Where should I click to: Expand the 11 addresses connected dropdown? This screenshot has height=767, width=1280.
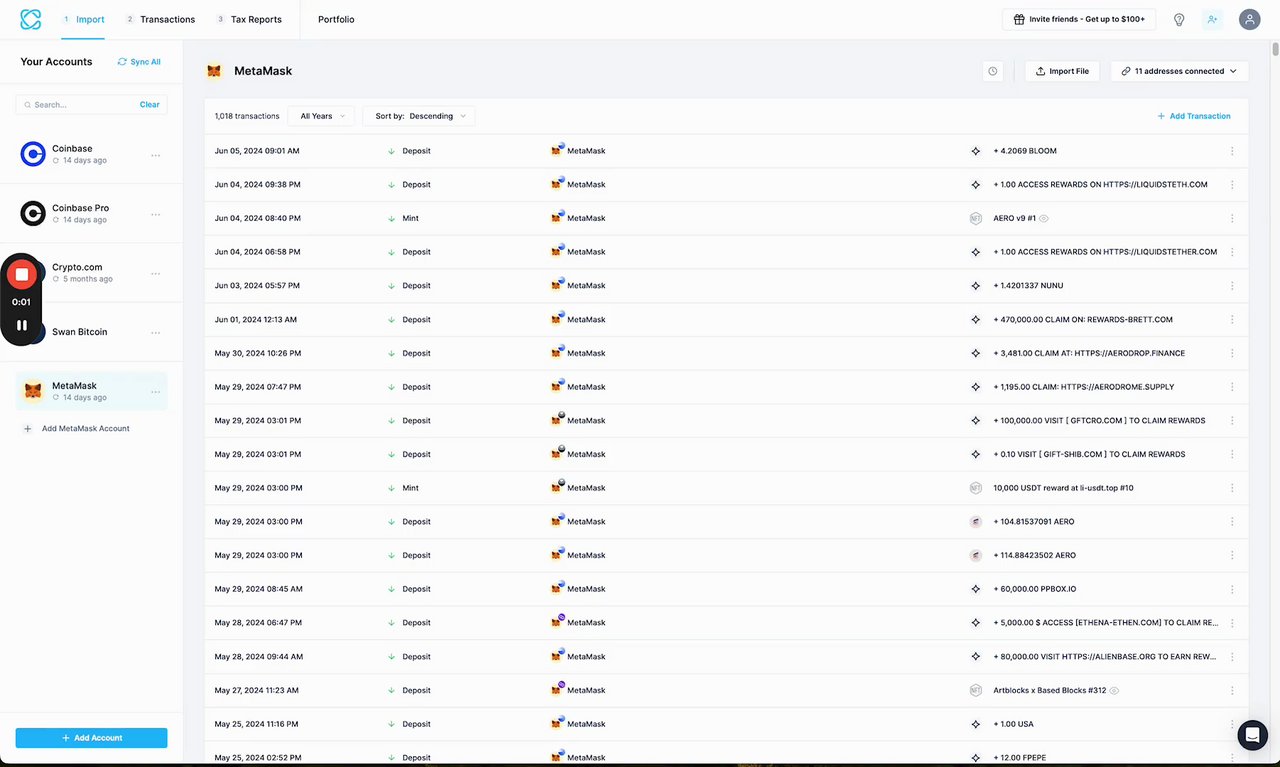pyautogui.click(x=1179, y=71)
